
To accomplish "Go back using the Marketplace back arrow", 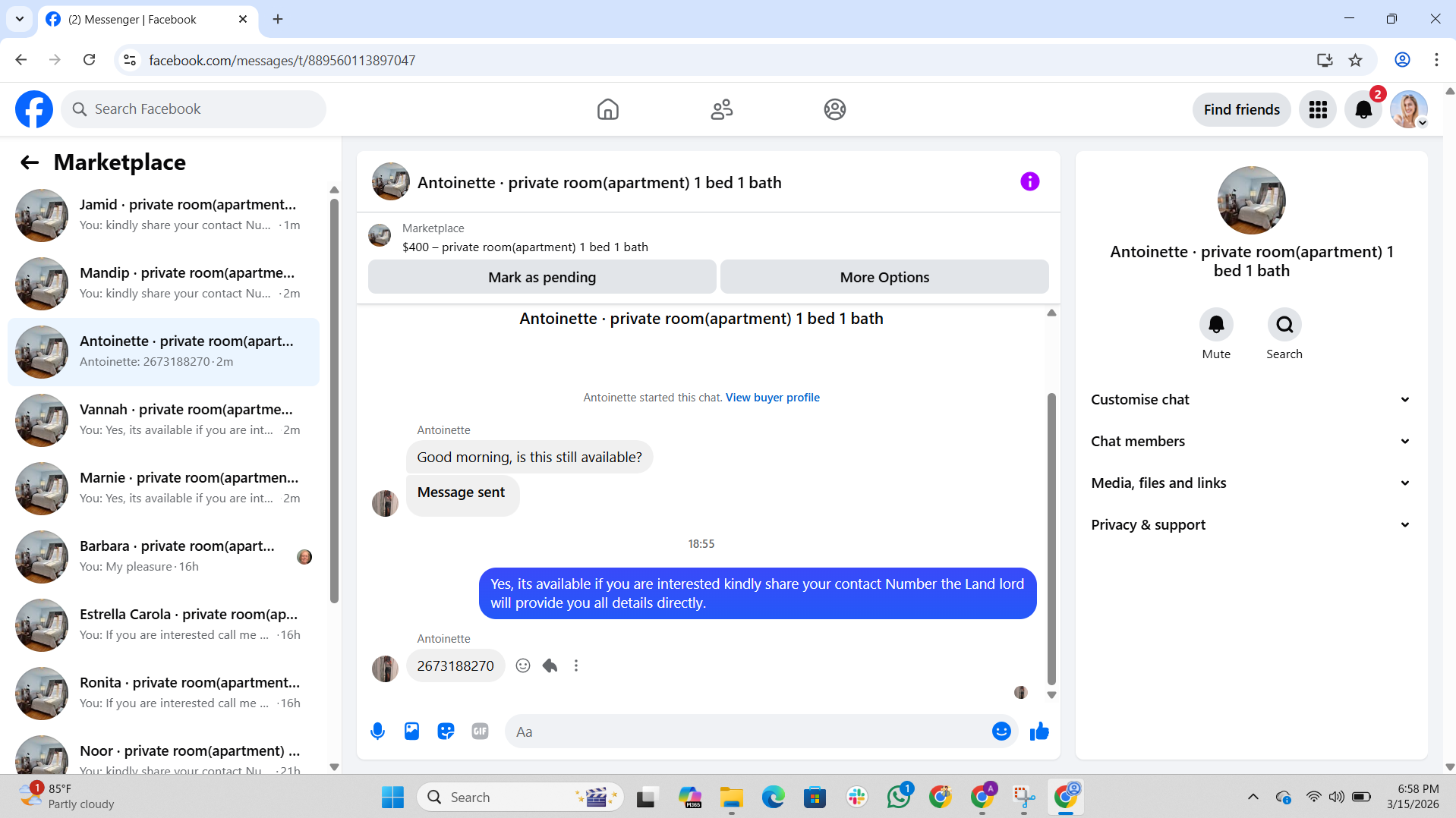I will (30, 162).
